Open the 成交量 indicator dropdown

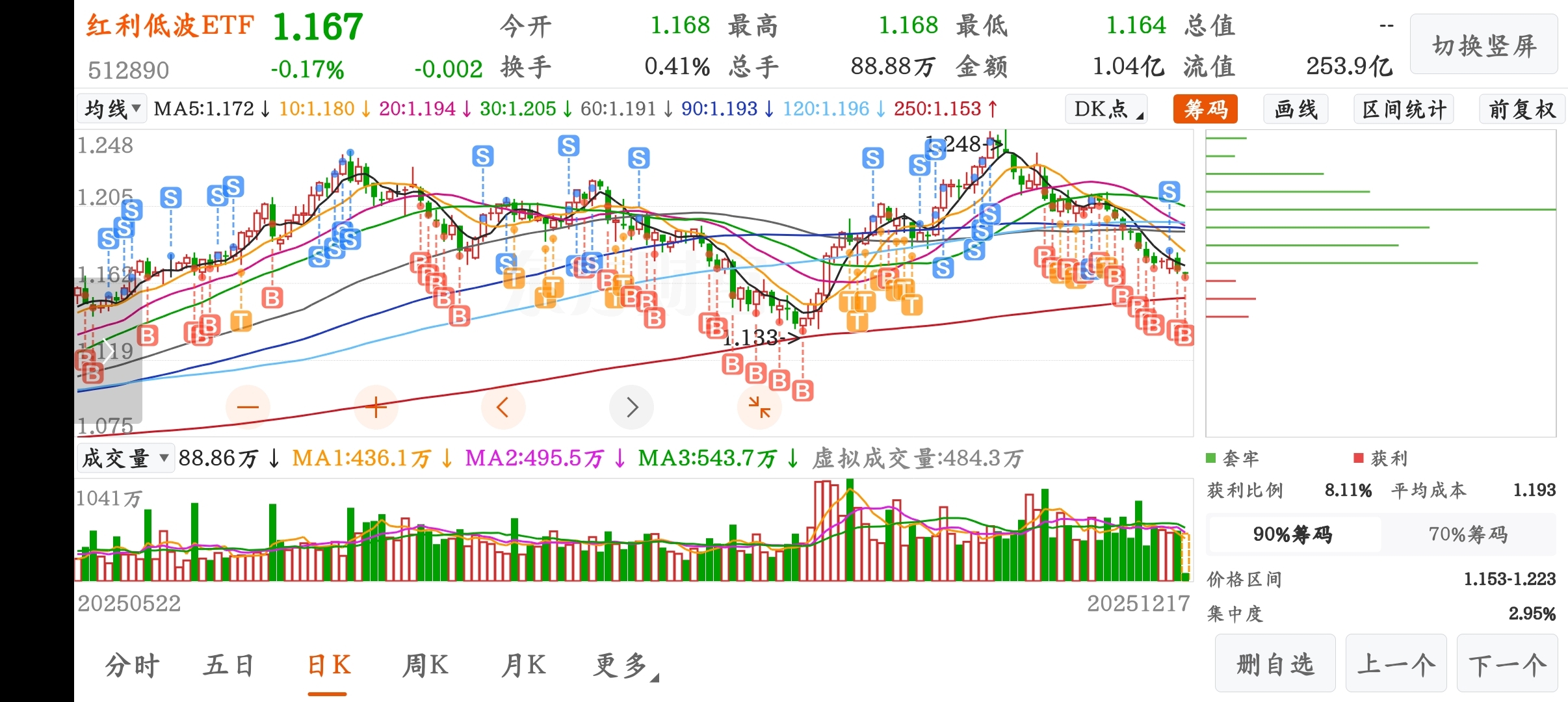tap(125, 459)
